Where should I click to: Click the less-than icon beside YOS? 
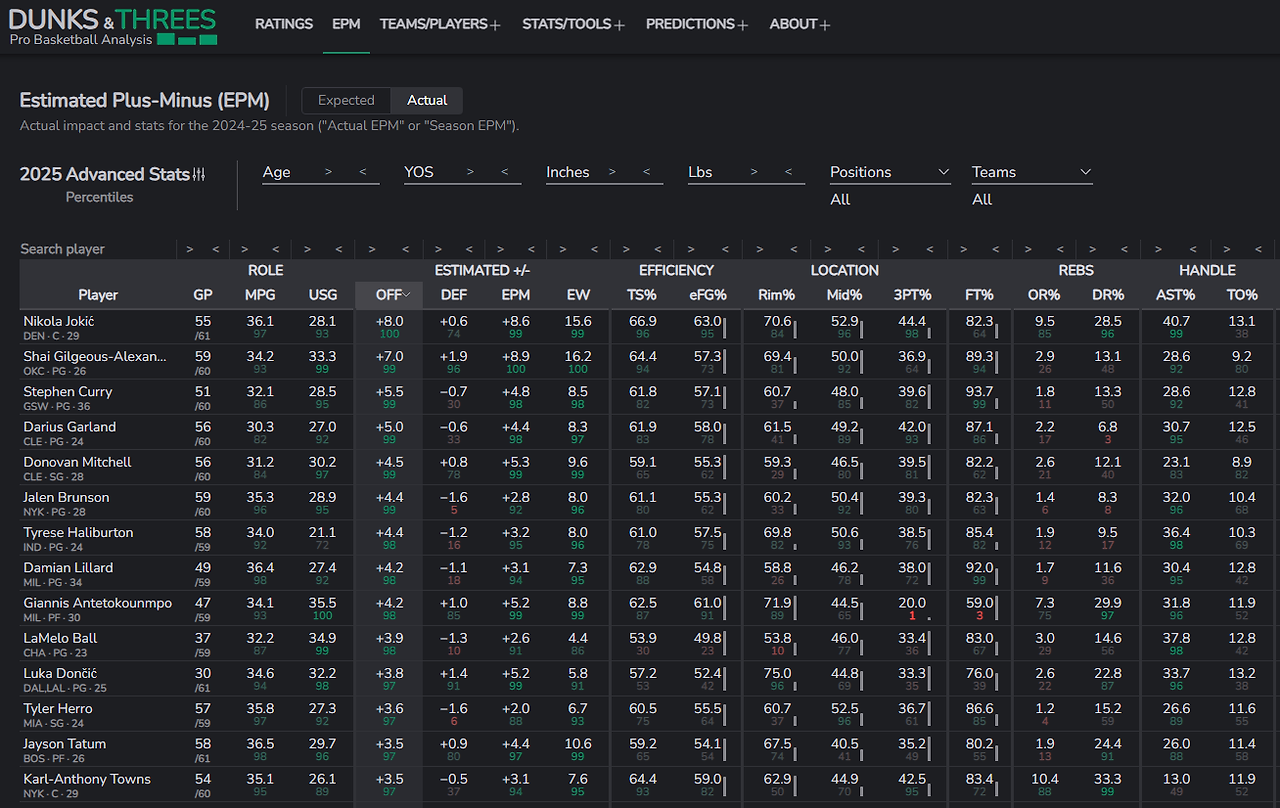[x=505, y=172]
